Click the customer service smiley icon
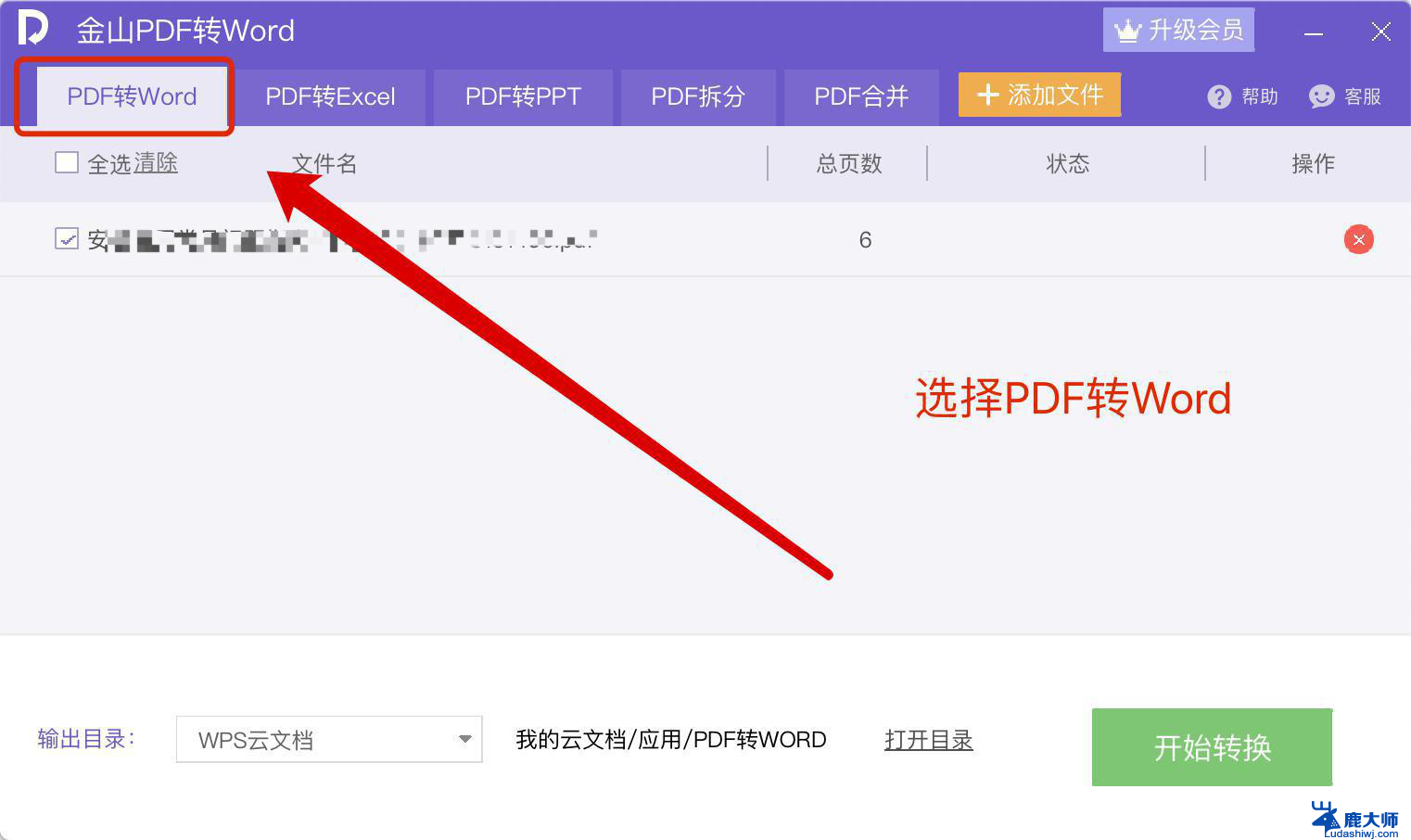Image resolution: width=1411 pixels, height=840 pixels. [x=1321, y=96]
